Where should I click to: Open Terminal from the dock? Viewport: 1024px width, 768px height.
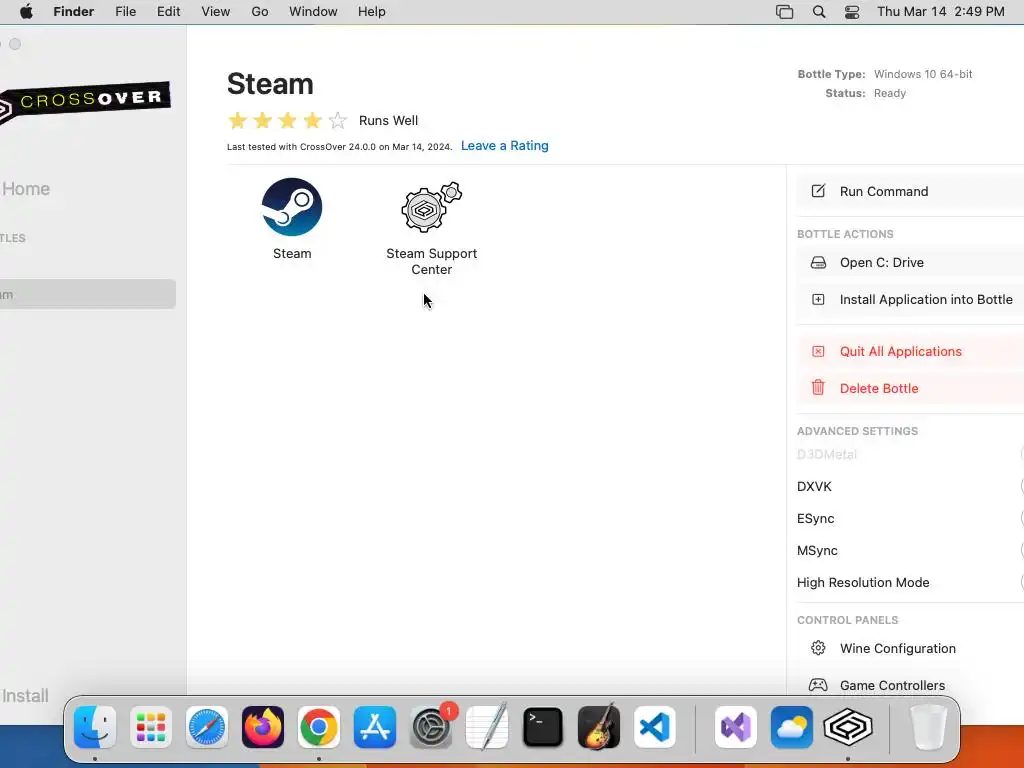click(x=543, y=727)
